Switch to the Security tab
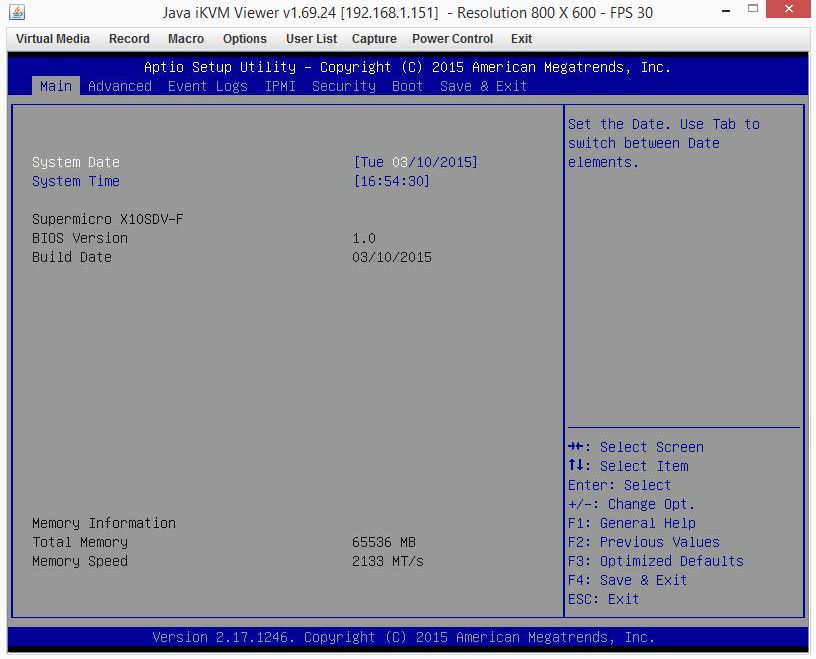Viewport: 816px width, 659px height. point(343,86)
